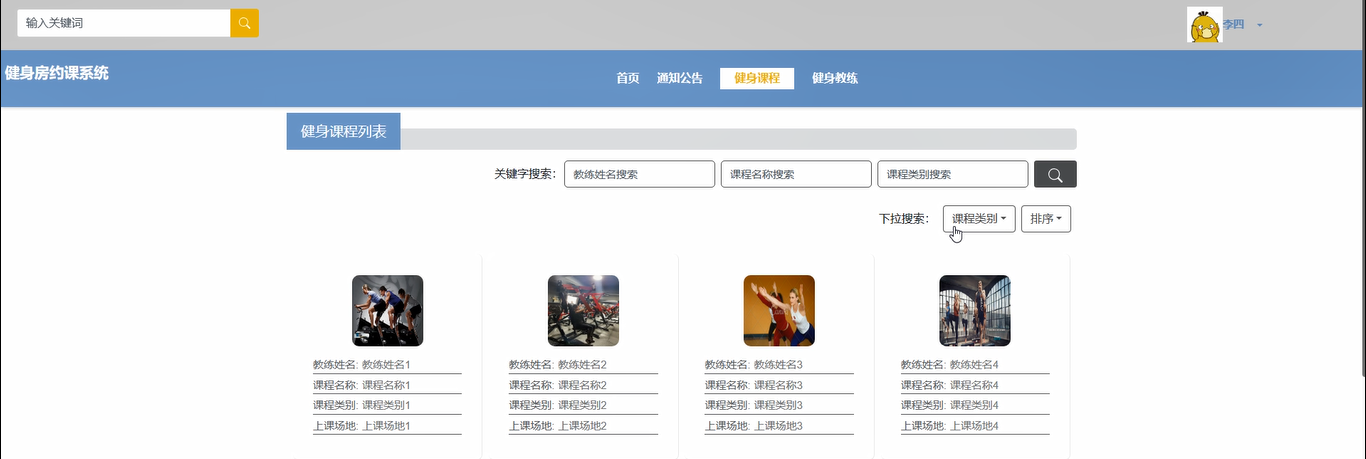The image size is (1366, 459).
Task: Focus the 课程名称搜索 input
Action: pos(796,174)
